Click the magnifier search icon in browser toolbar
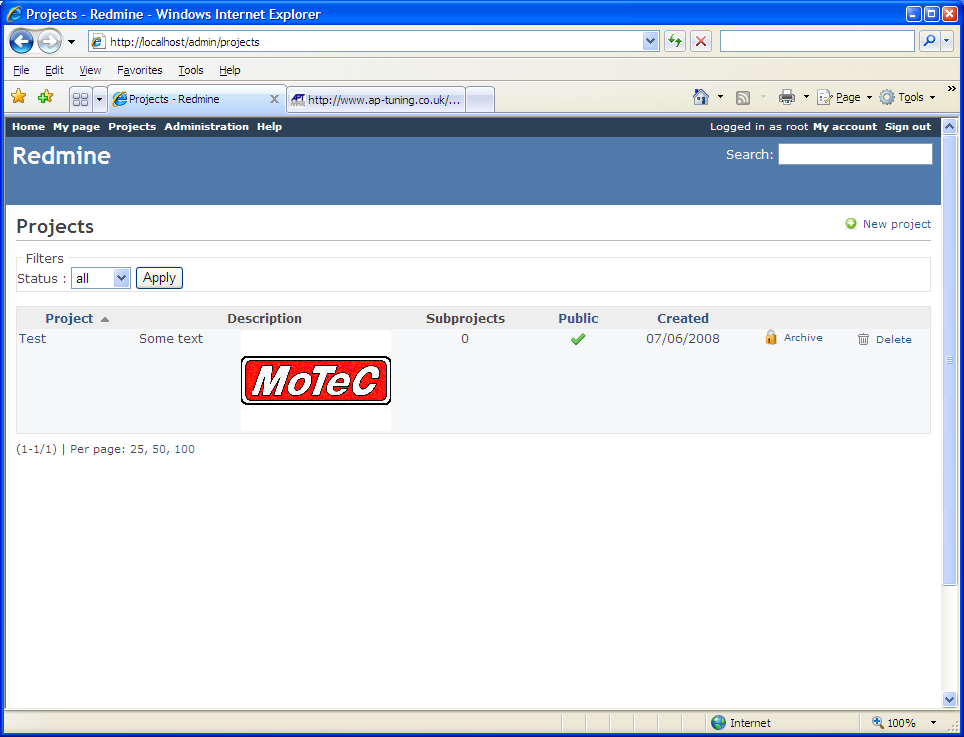The image size is (964, 737). coord(929,41)
